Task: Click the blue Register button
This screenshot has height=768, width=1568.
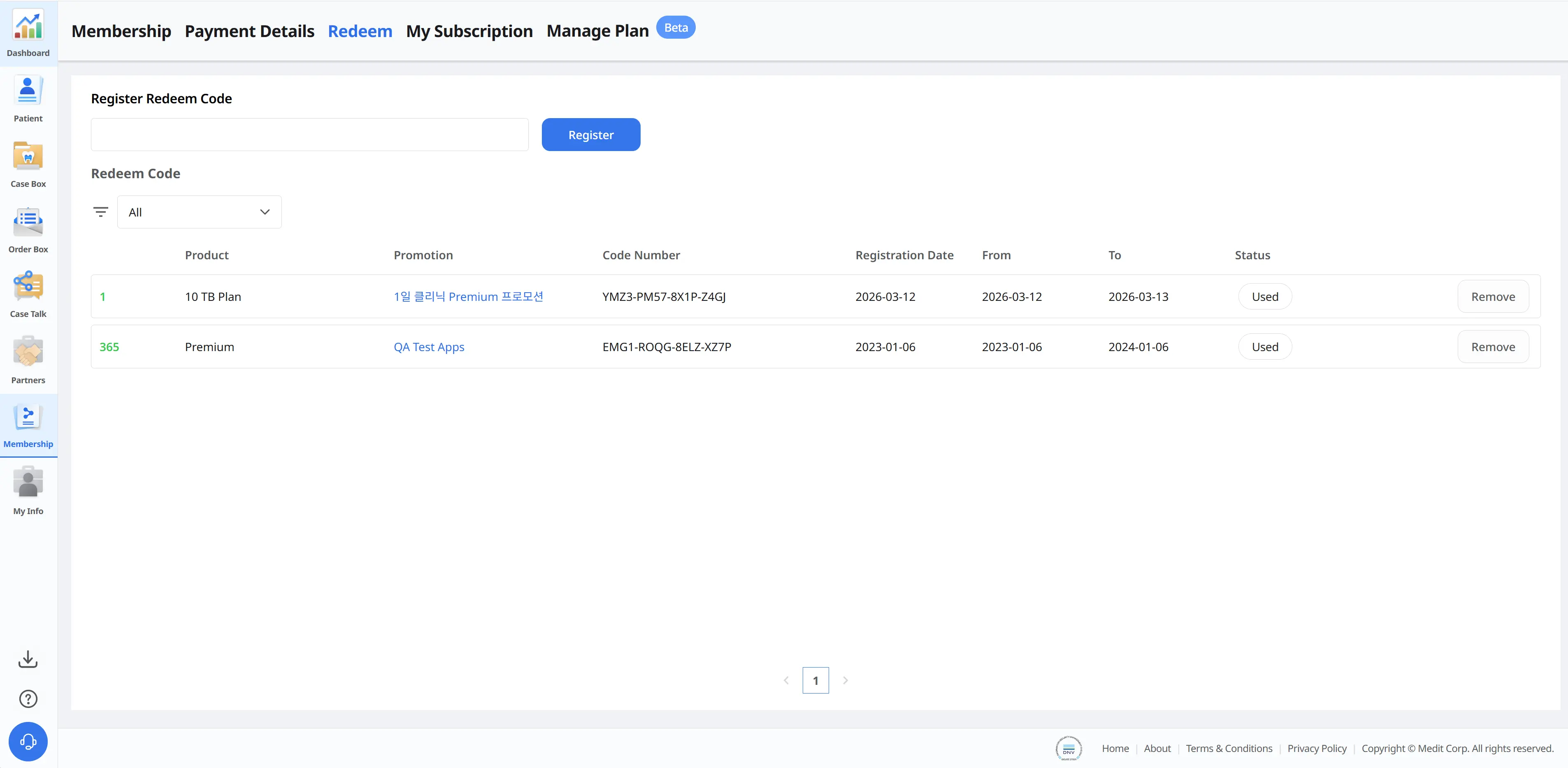Action: [x=590, y=135]
